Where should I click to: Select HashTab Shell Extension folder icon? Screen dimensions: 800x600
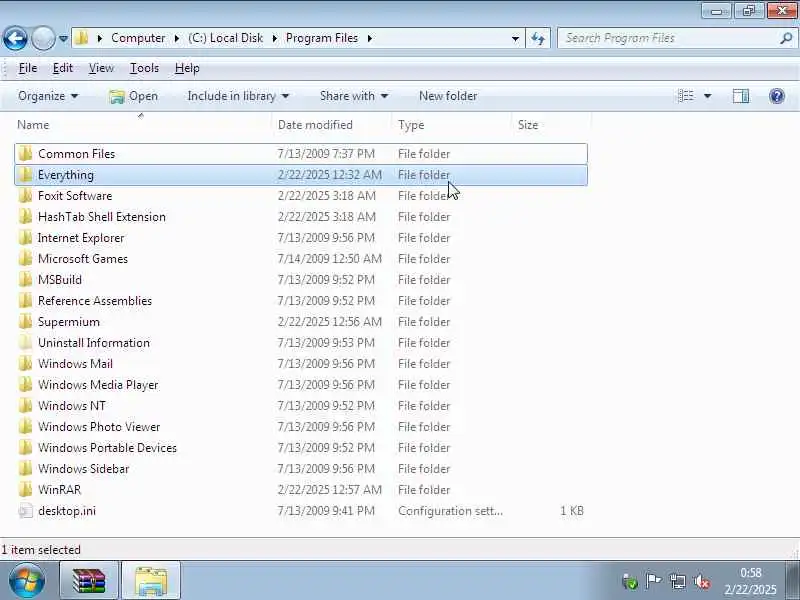(25, 216)
